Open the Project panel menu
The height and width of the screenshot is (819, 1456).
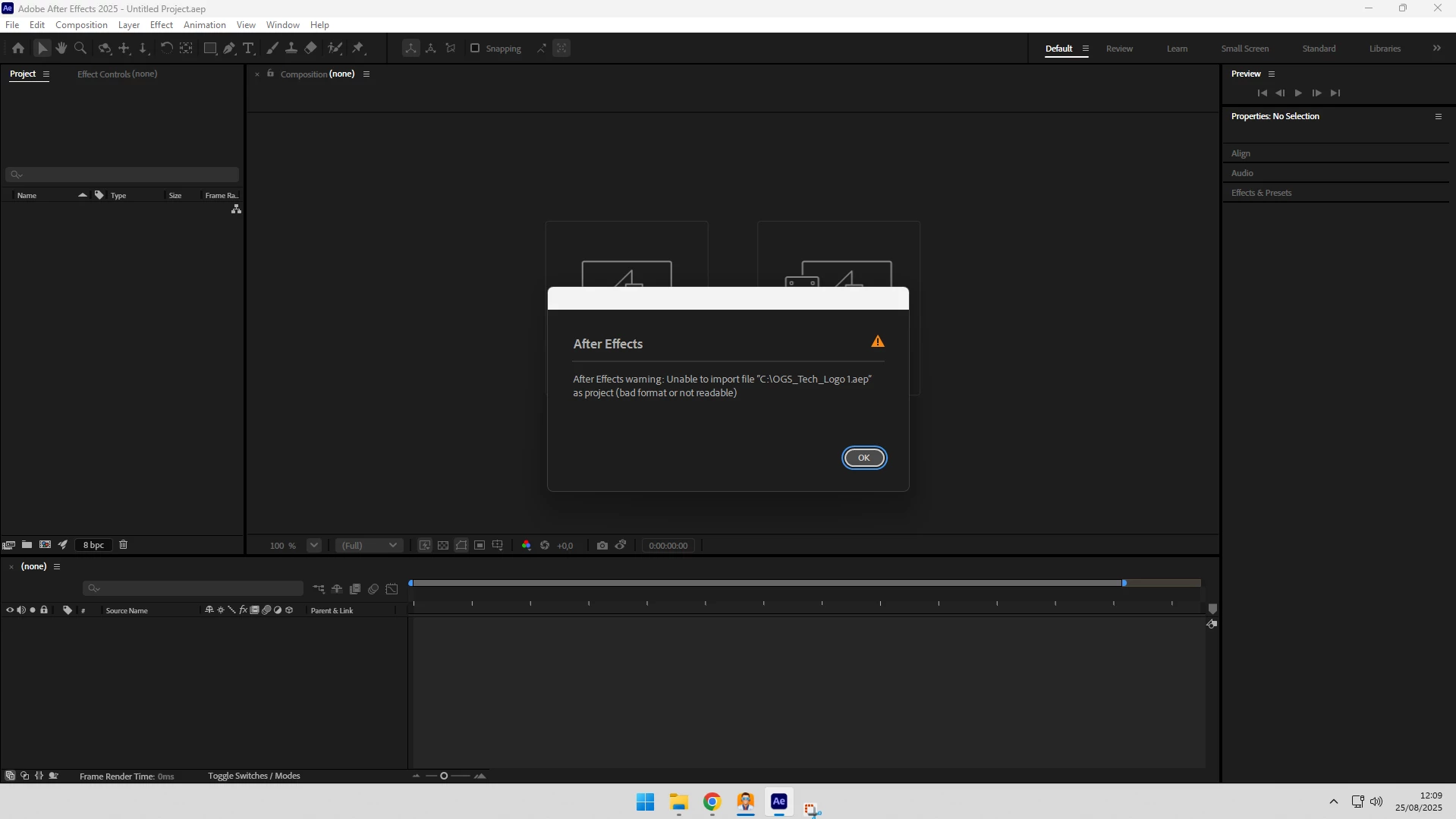point(46,74)
